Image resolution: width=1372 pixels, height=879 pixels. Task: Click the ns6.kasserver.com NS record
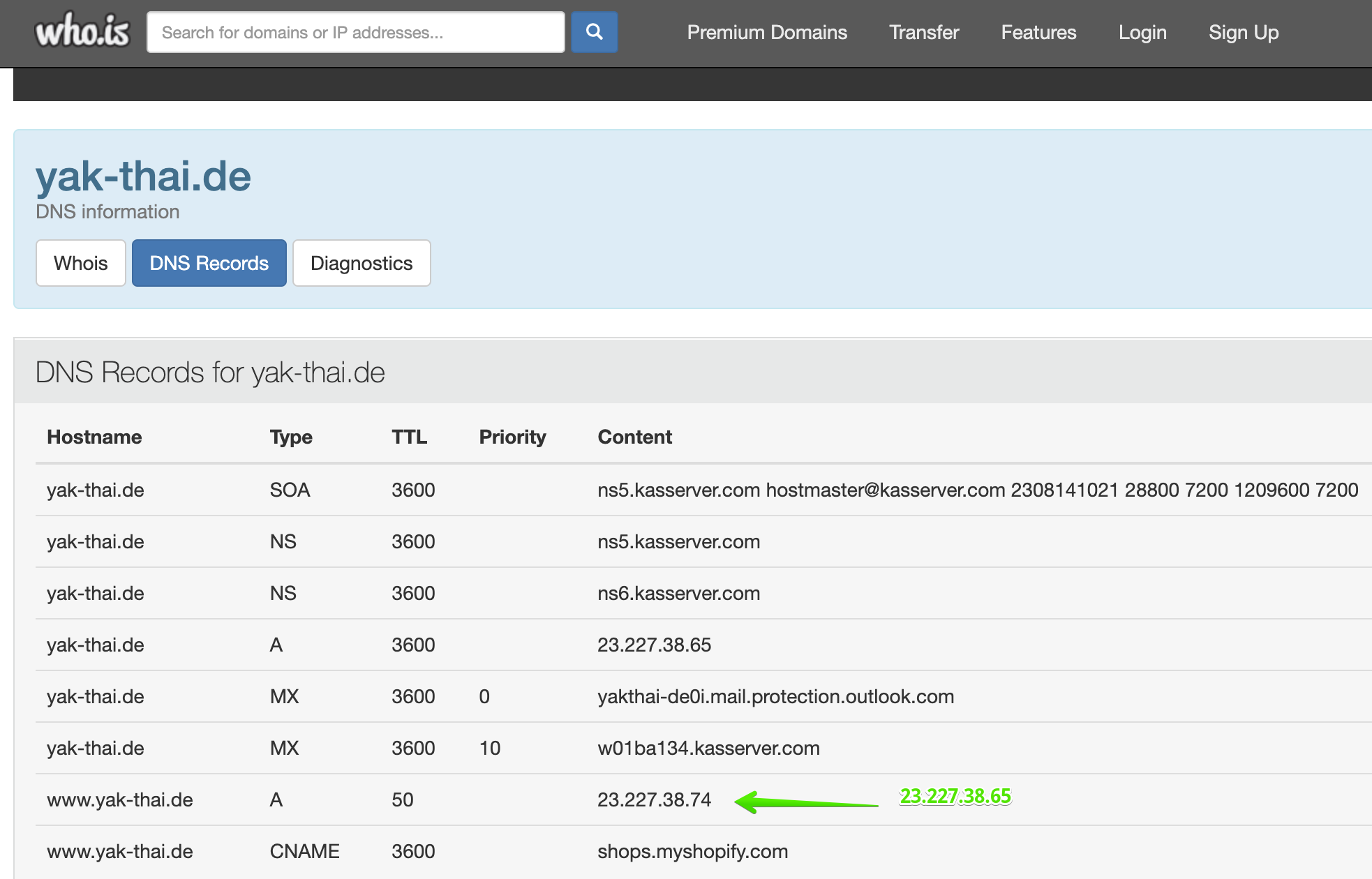click(678, 593)
